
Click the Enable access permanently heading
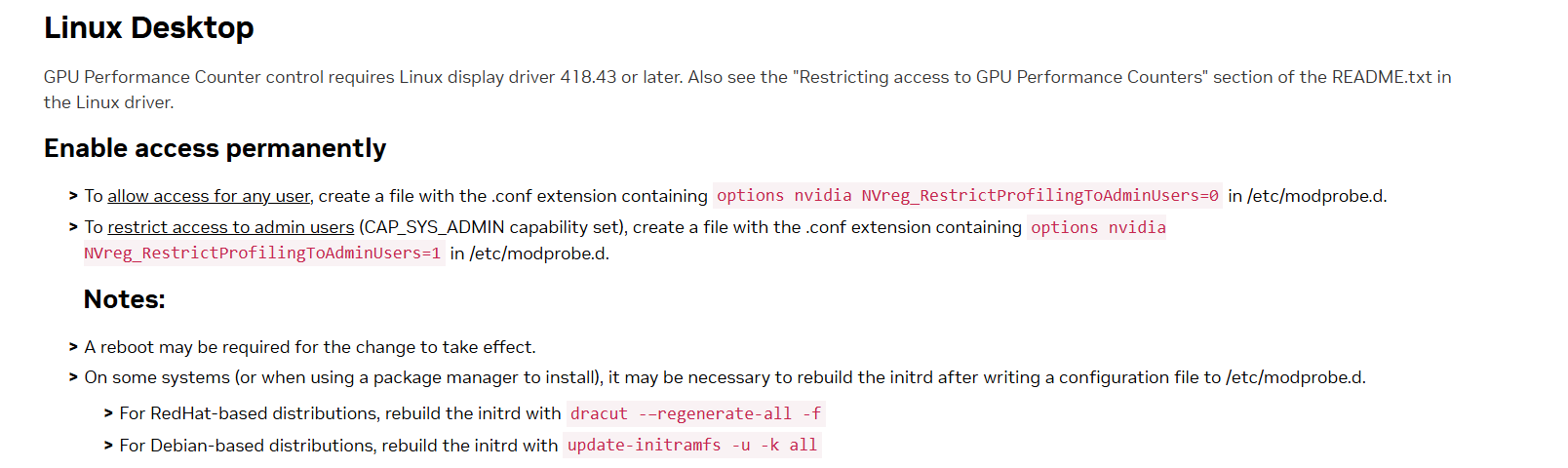(216, 148)
